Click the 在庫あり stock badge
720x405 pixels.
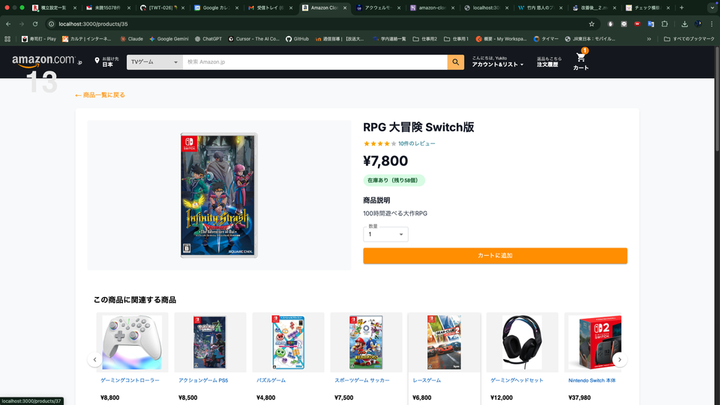(394, 180)
